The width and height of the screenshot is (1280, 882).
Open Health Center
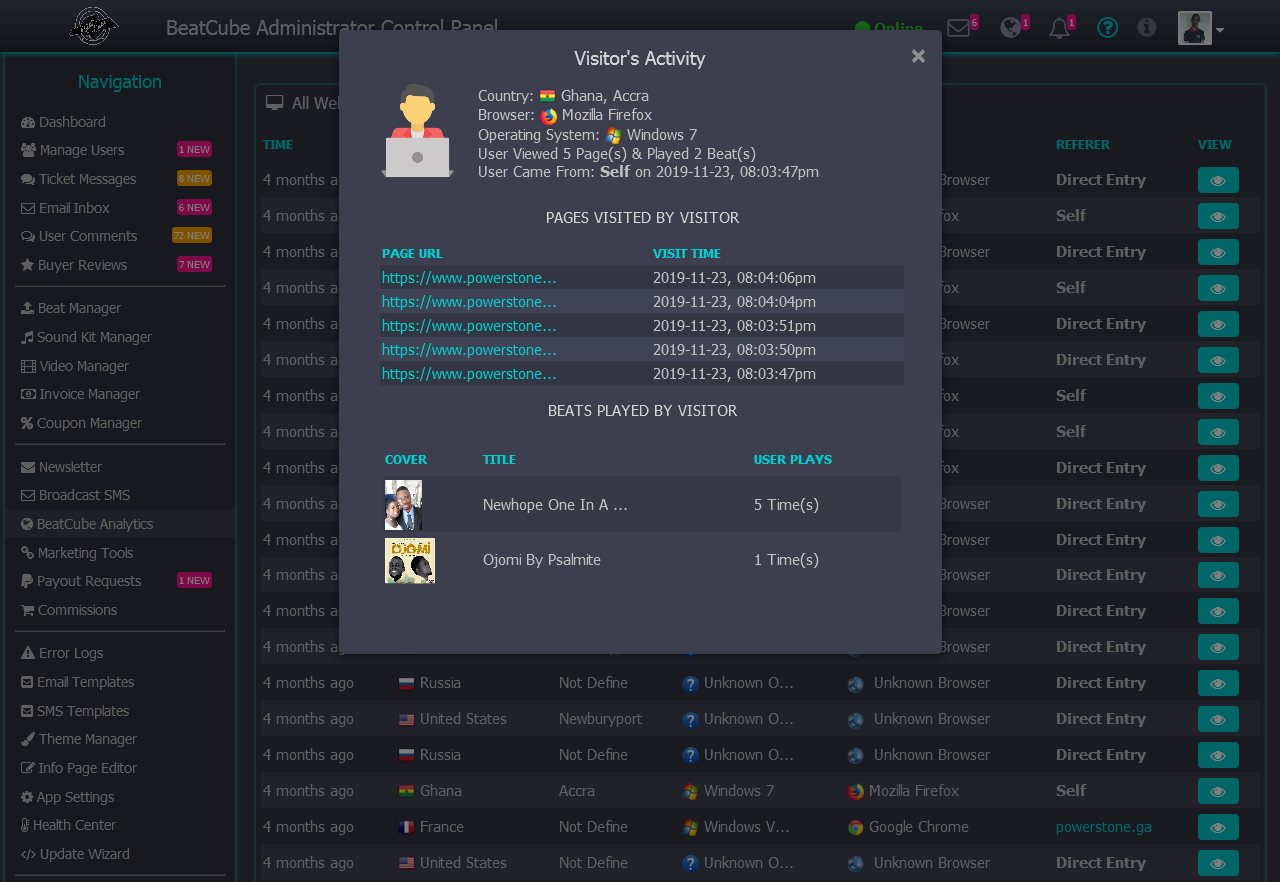(x=68, y=825)
